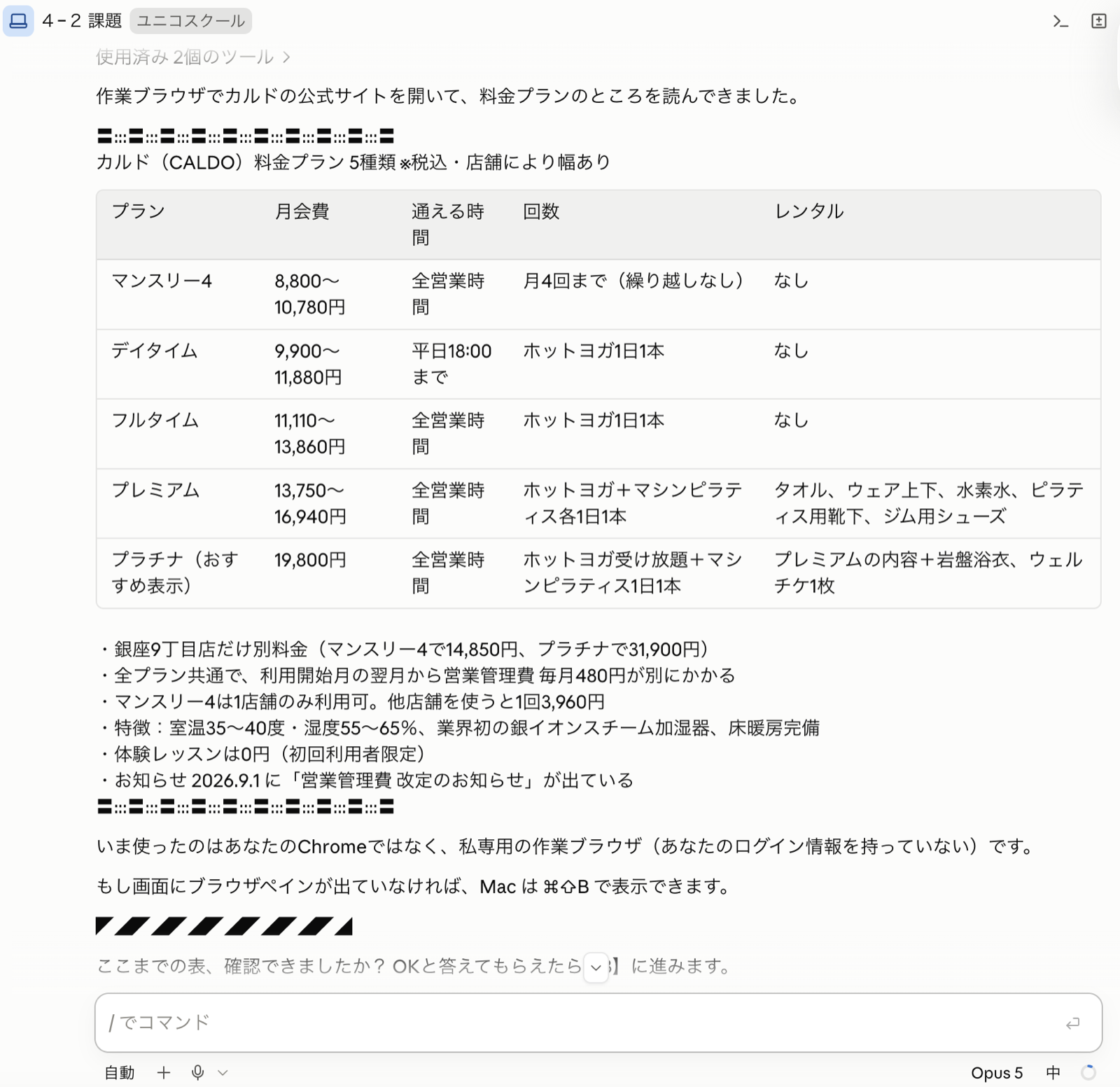Screen dimensions: 1120x1087
Task: Click the 19,800円 price cell
Action: pyautogui.click(x=310, y=560)
